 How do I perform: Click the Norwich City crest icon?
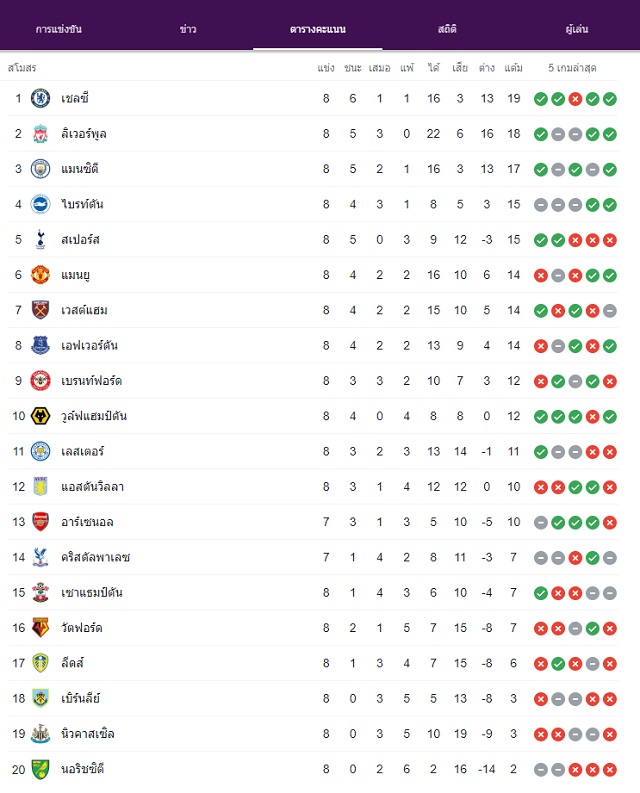(40, 769)
